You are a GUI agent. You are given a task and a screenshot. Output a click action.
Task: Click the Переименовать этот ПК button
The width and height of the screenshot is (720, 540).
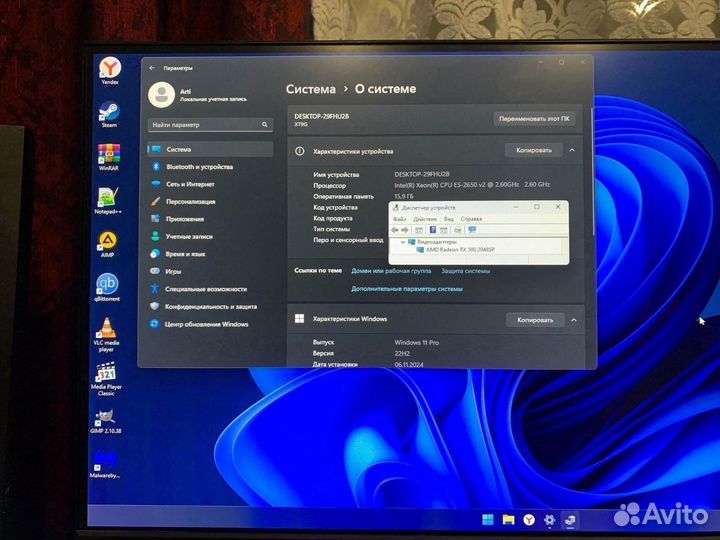tap(535, 118)
